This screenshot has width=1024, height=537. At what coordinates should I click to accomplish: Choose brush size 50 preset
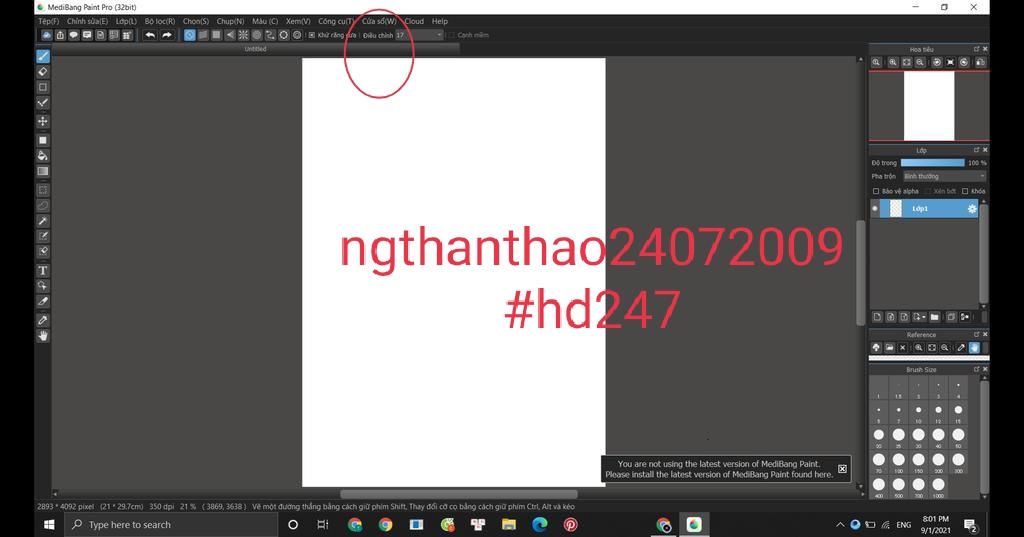click(x=958, y=435)
